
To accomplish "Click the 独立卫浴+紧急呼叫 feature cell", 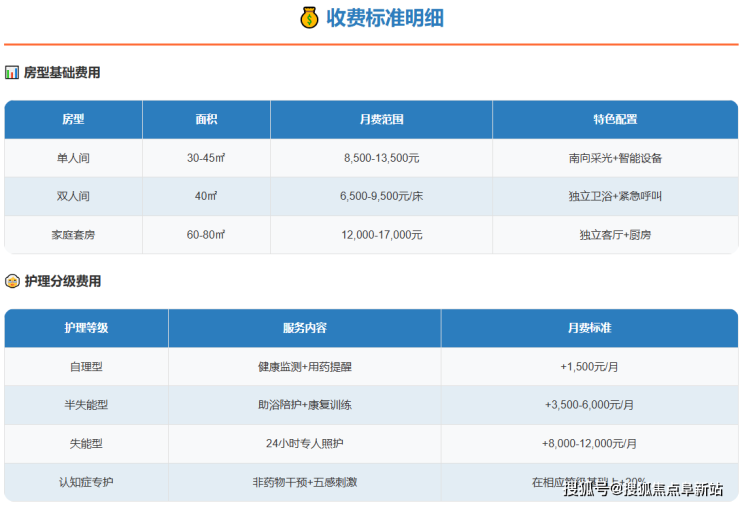I will click(615, 196).
